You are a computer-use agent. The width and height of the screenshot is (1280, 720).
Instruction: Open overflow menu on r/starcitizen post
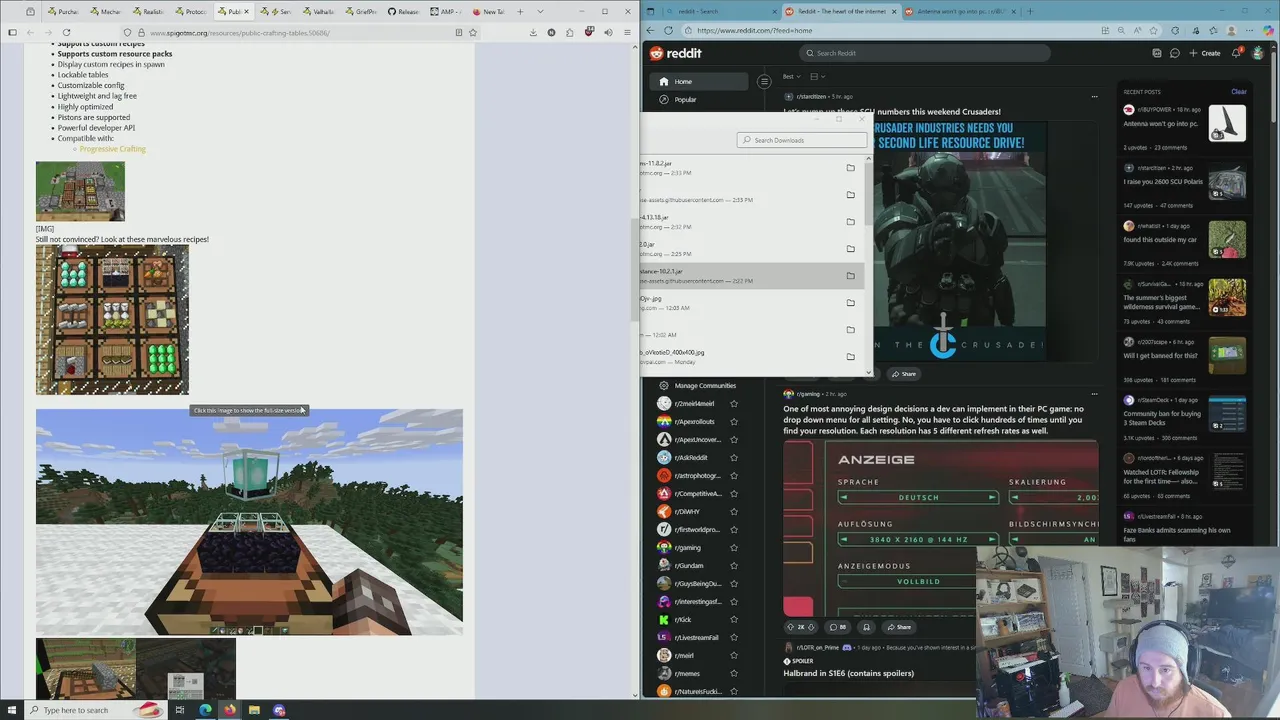click(1094, 97)
